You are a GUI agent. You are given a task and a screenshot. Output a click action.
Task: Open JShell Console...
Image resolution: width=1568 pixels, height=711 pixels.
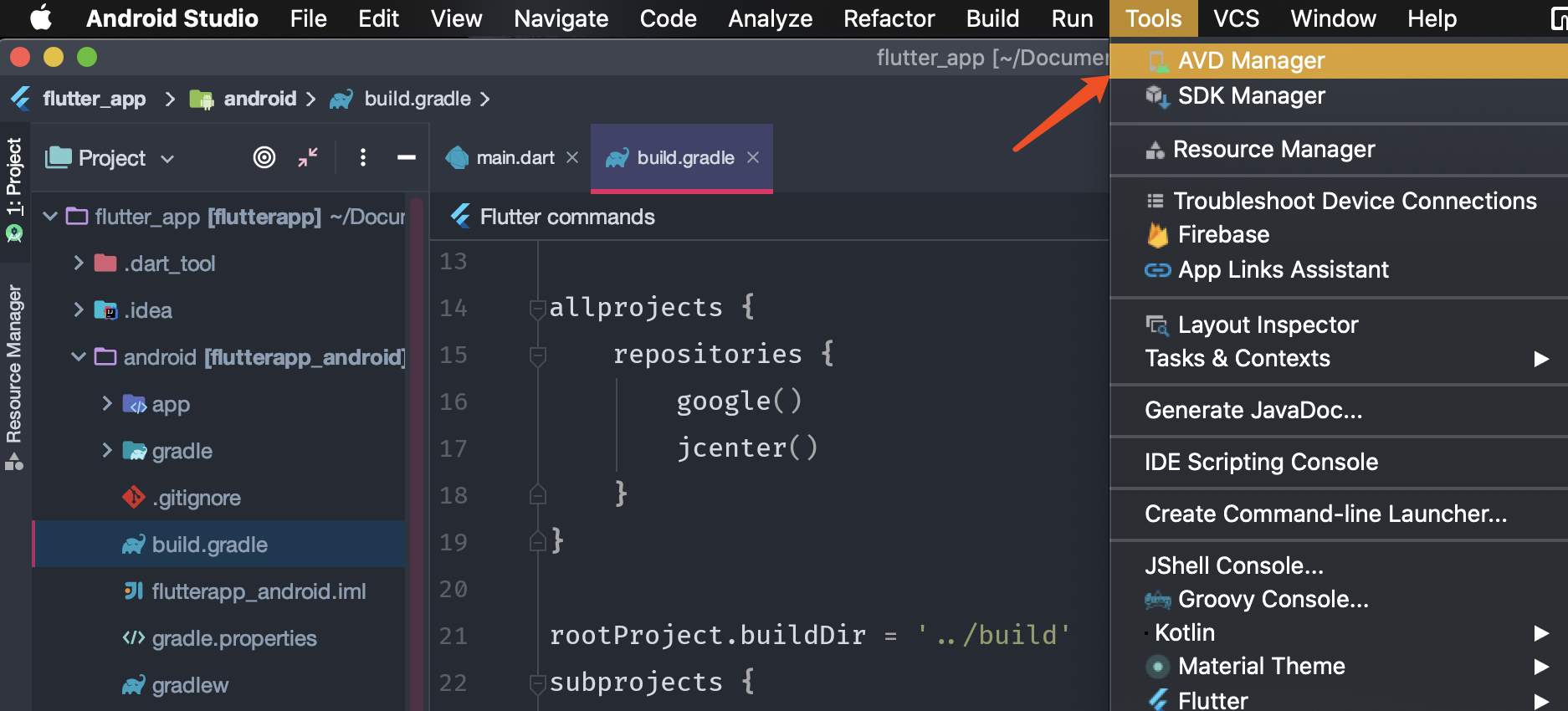pyautogui.click(x=1339, y=565)
